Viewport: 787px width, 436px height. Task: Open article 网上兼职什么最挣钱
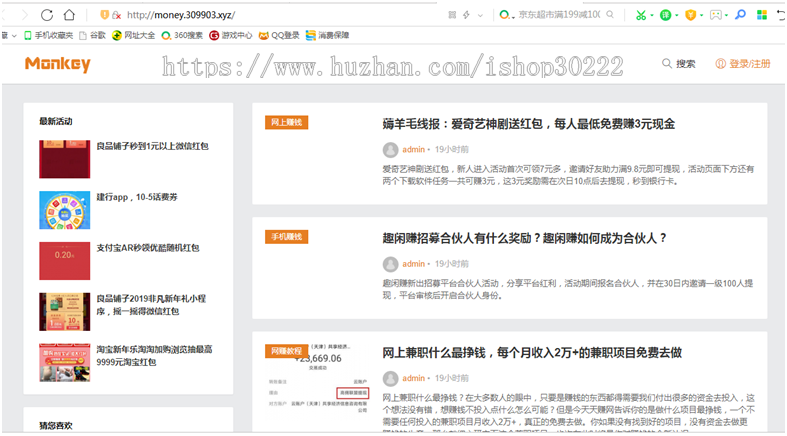point(532,353)
